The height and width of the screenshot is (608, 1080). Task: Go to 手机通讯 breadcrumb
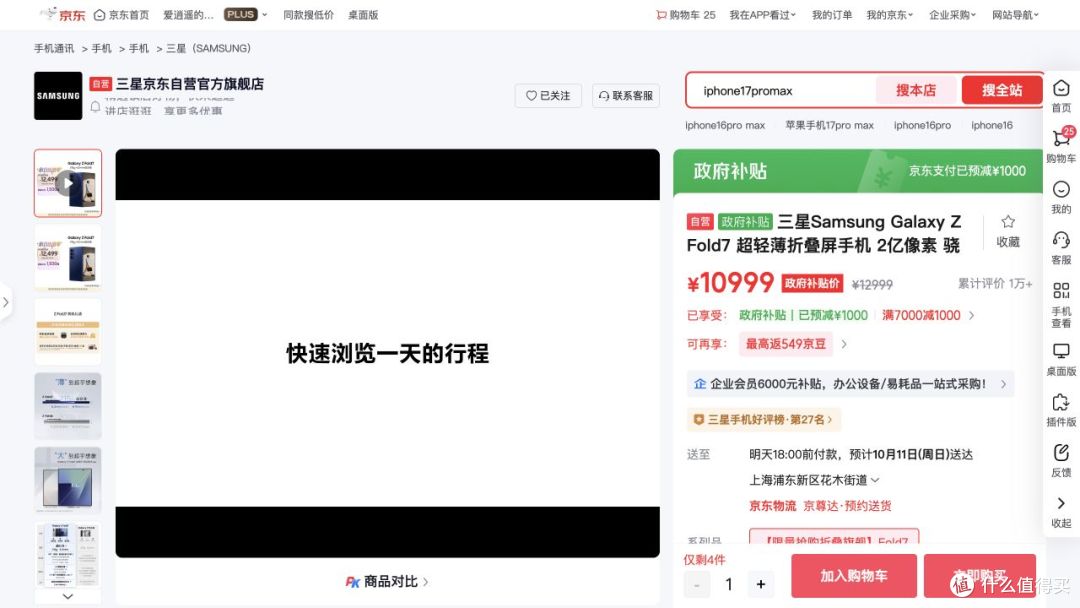point(54,48)
